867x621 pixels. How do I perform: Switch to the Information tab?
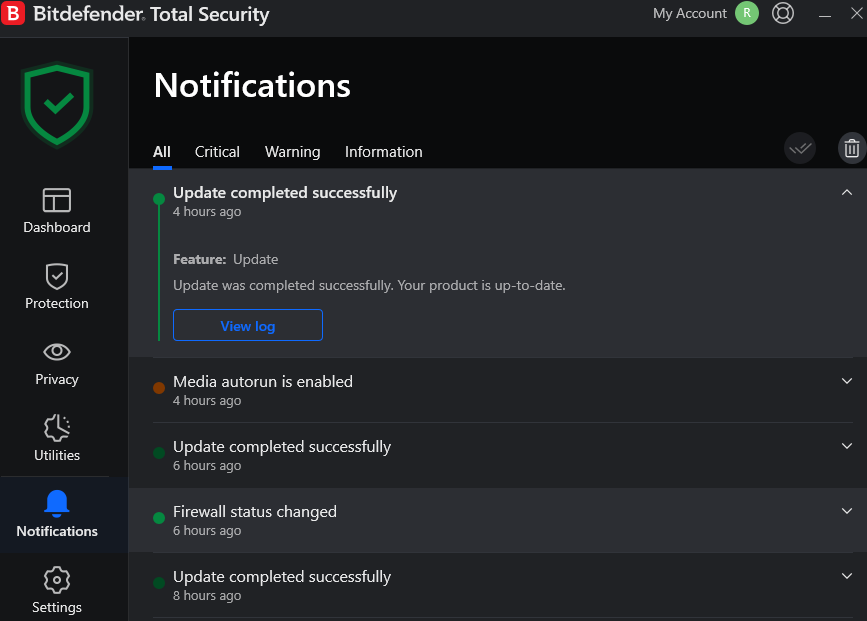pyautogui.click(x=383, y=152)
